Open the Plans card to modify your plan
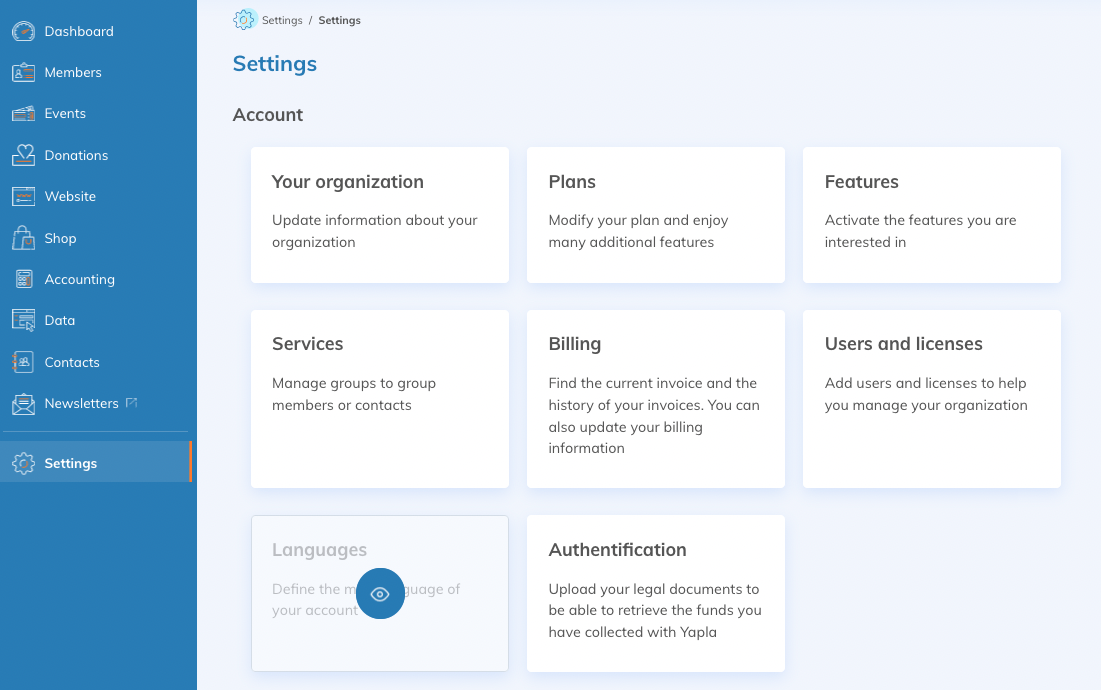Image resolution: width=1101 pixels, height=690 pixels. 655,215
